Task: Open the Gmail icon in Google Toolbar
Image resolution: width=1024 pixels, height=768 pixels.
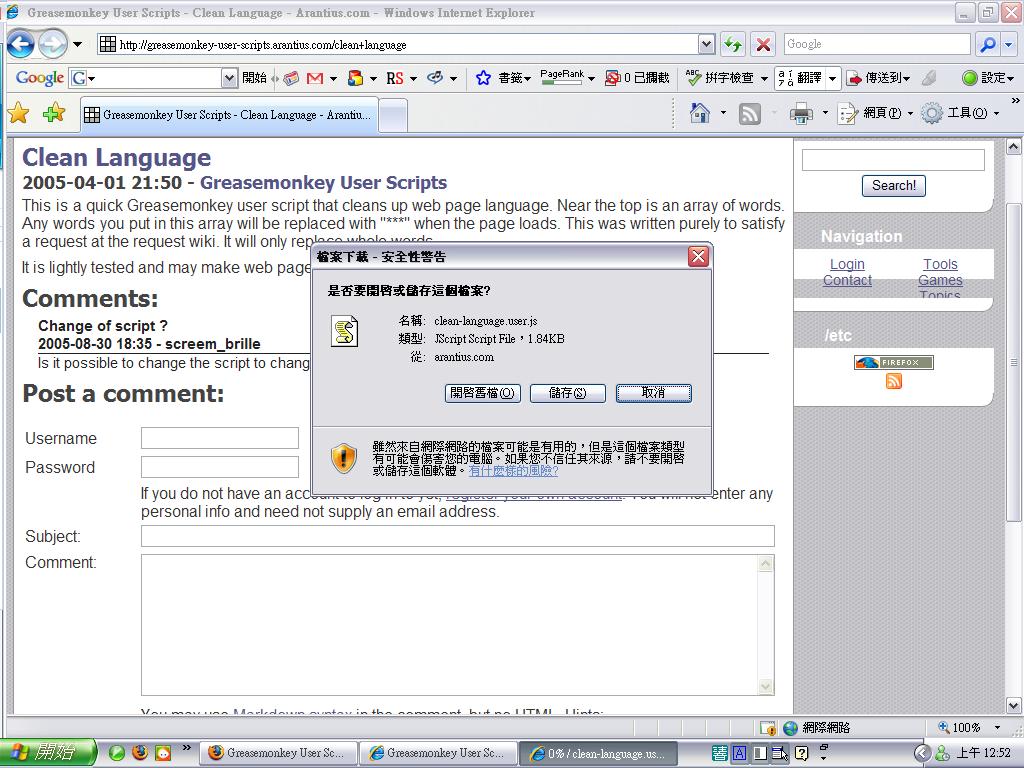Action: click(315, 78)
